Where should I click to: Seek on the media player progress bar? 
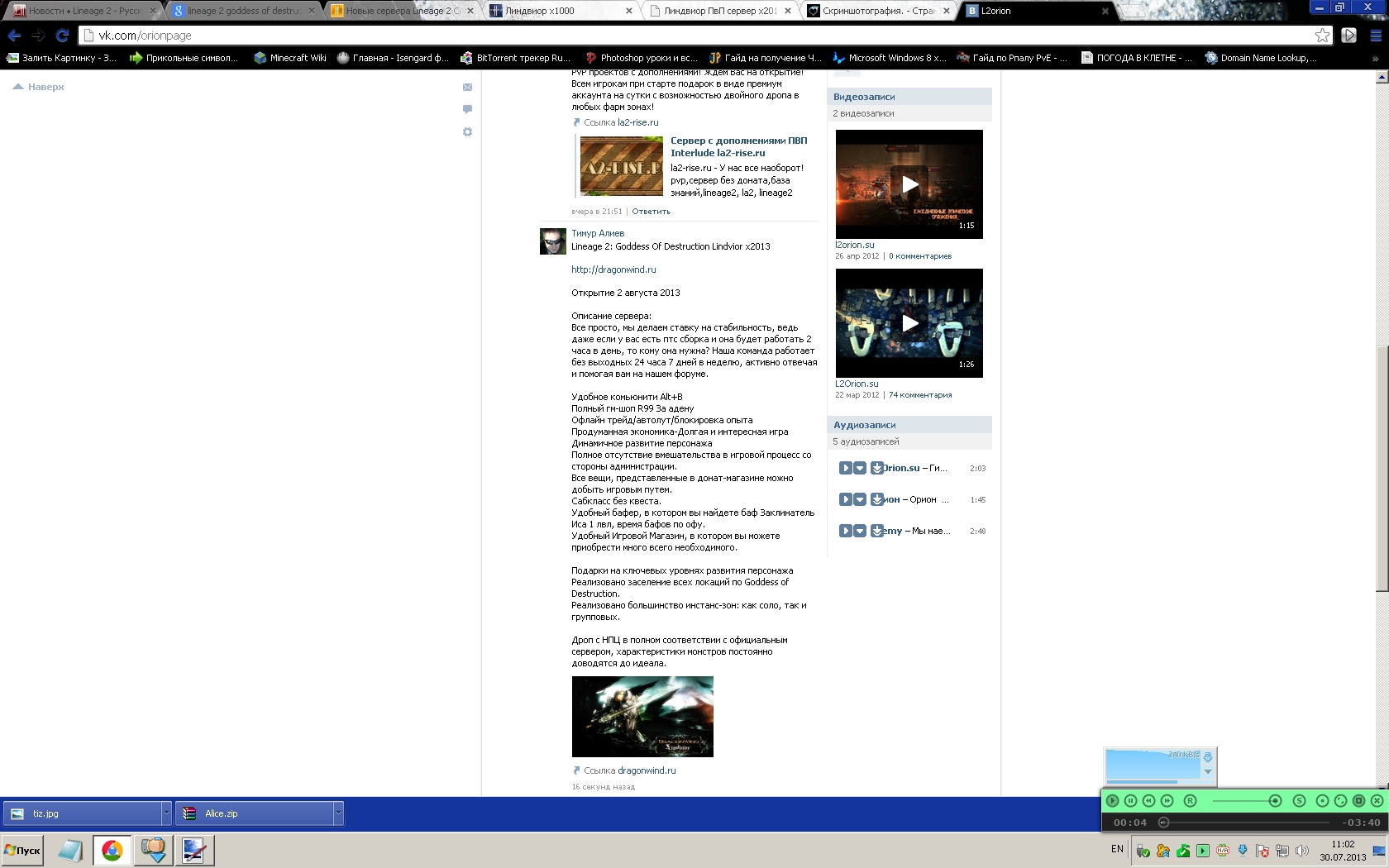pyautogui.click(x=1245, y=822)
